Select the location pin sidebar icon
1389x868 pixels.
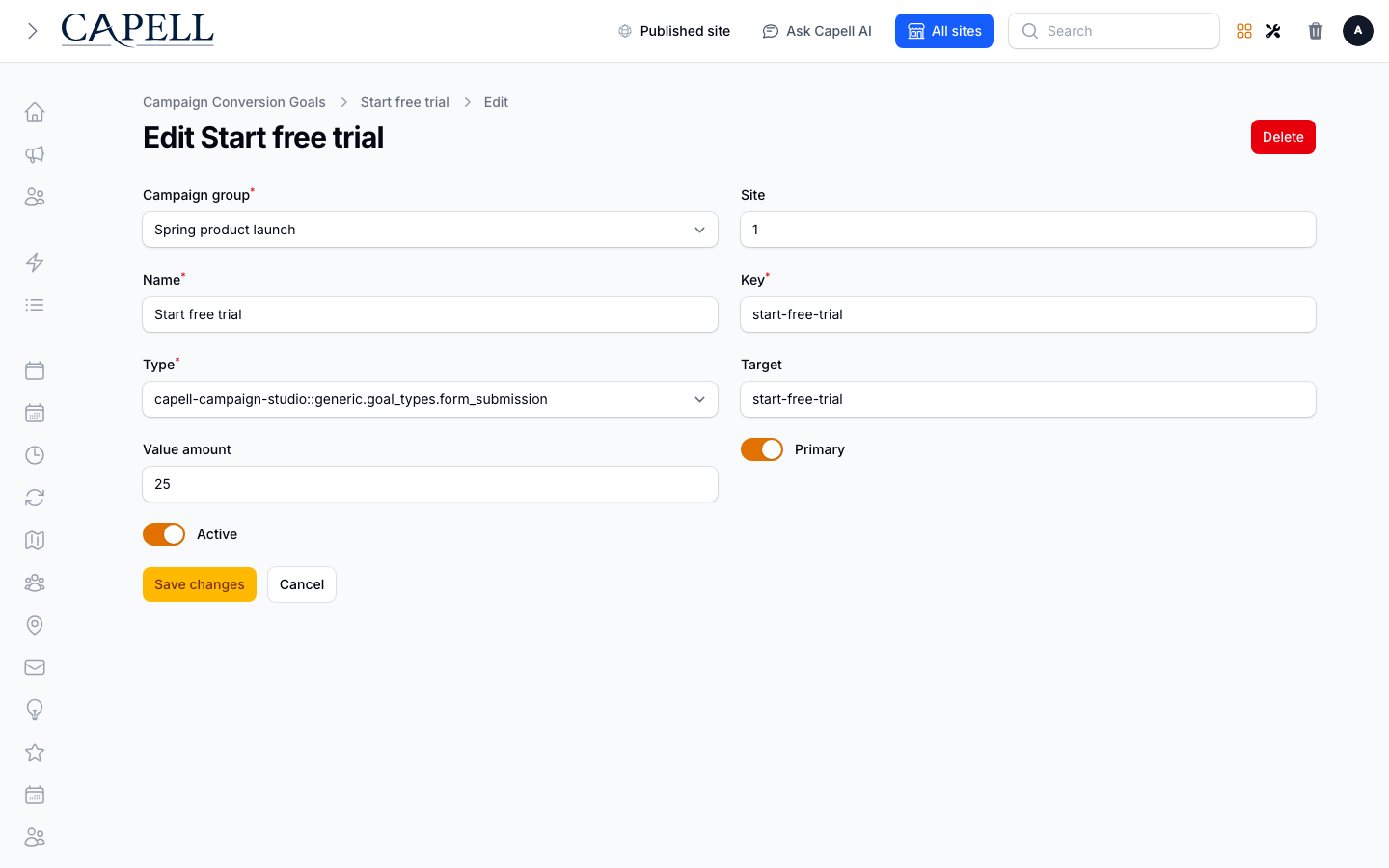pyautogui.click(x=35, y=625)
